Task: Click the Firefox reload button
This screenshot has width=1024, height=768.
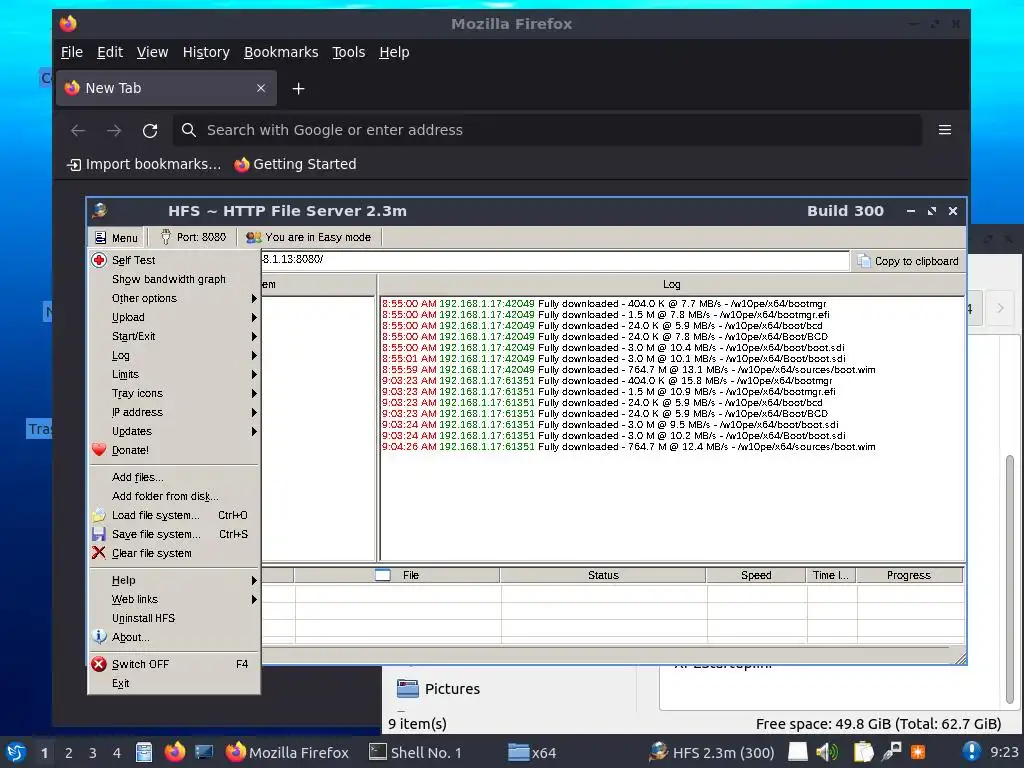Action: click(150, 130)
